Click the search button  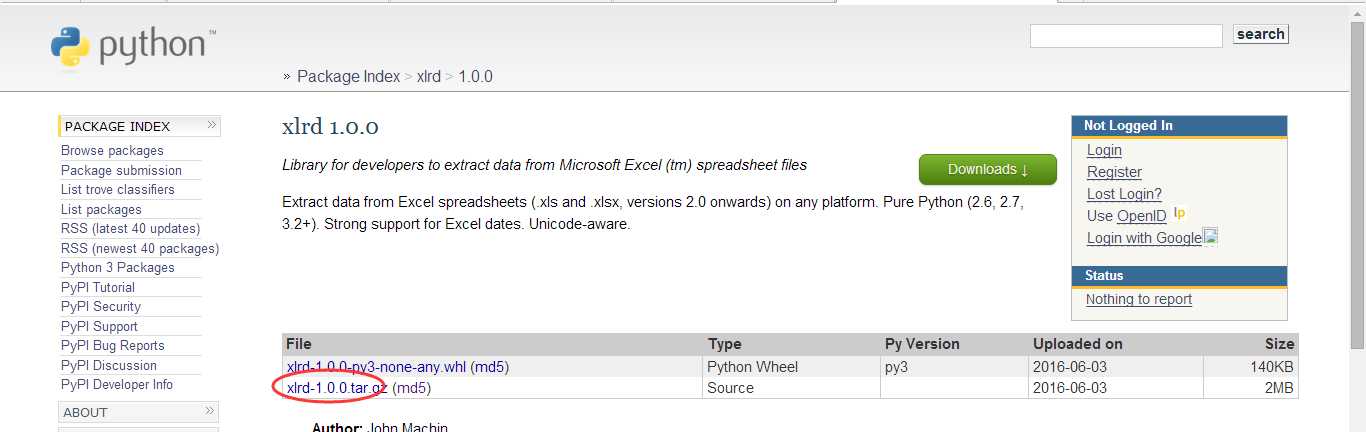(1260, 34)
